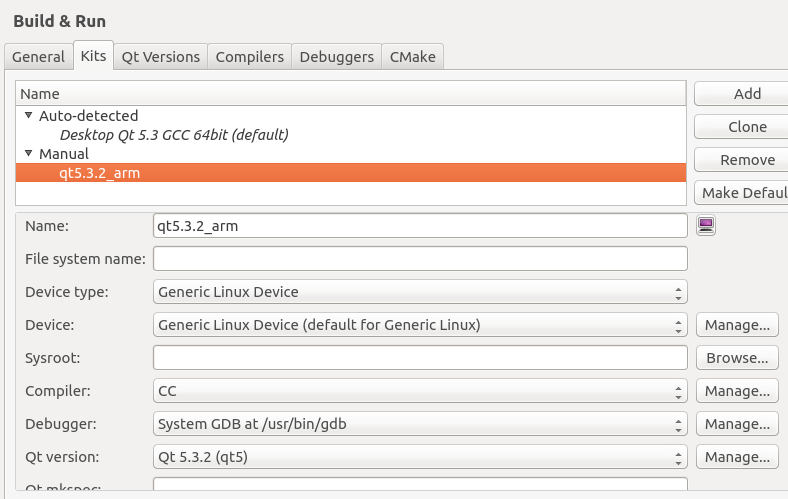Click Browse next to Sysroot
This screenshot has width=788, height=499.
737,358
